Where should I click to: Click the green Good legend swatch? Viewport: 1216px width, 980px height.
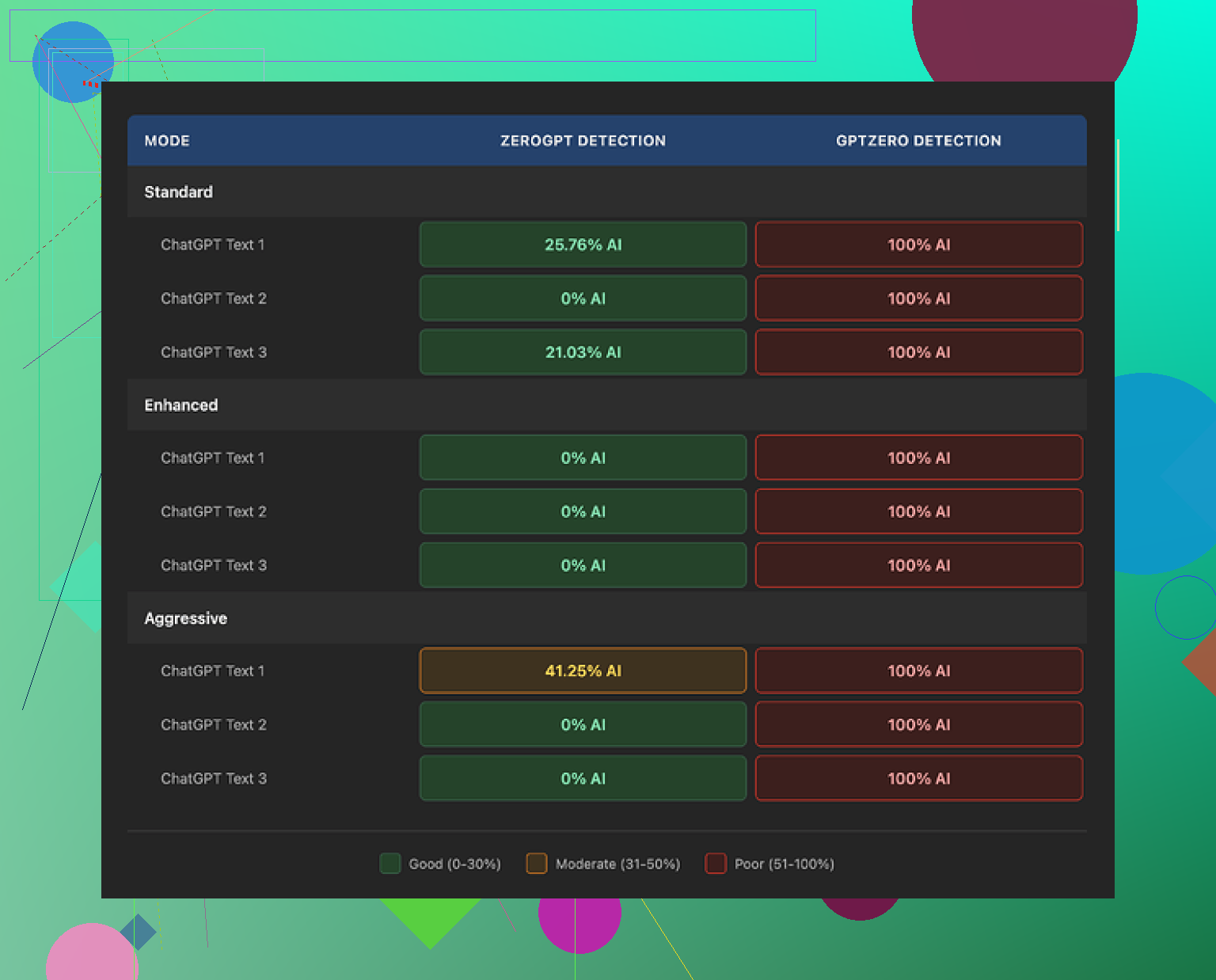[x=390, y=864]
